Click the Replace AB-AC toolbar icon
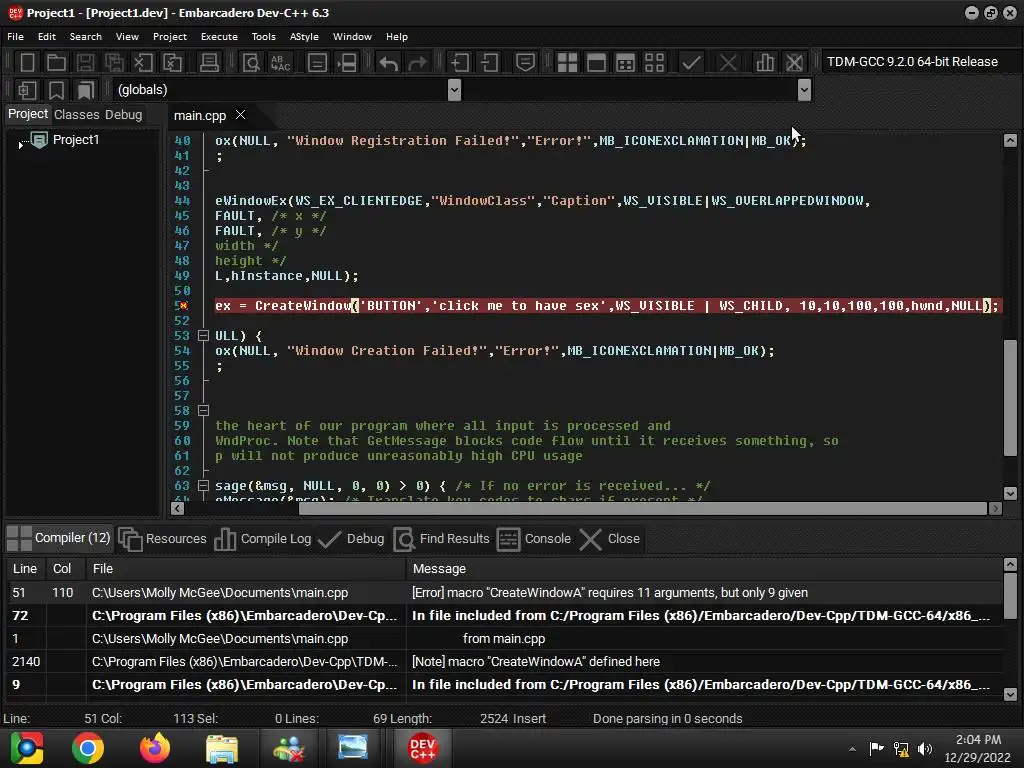The height and width of the screenshot is (768, 1024). 280,63
